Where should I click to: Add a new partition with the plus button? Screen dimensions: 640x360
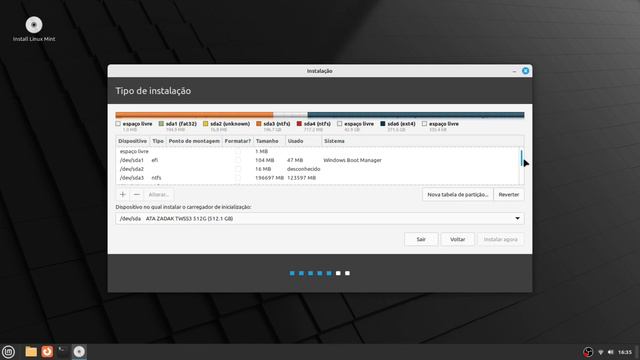click(x=122, y=195)
